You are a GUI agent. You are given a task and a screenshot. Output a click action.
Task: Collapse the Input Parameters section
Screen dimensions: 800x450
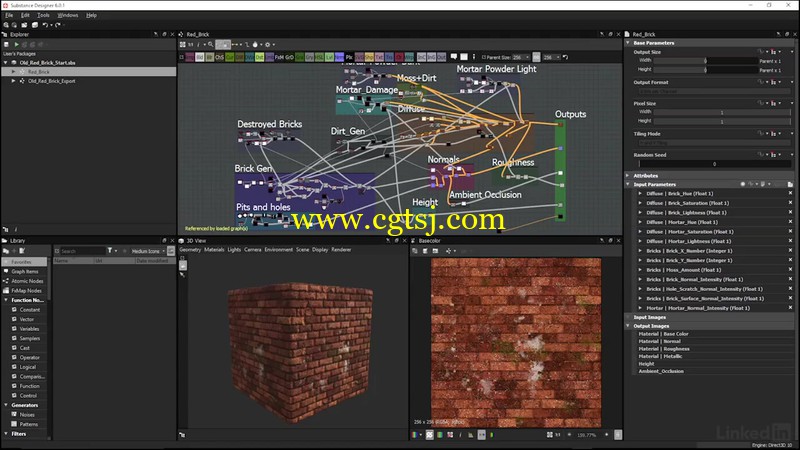[628, 184]
